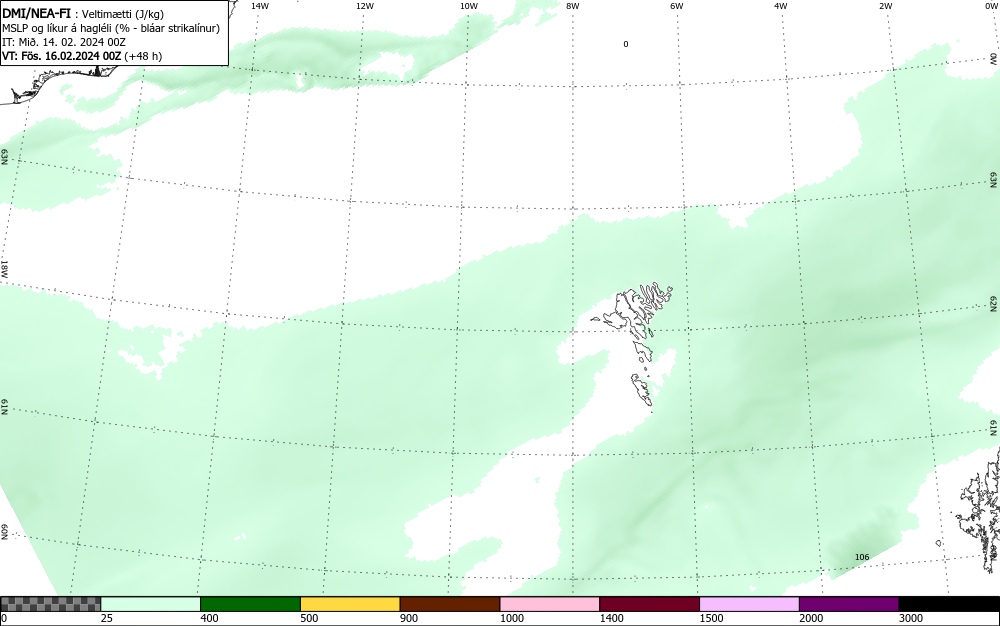
Task: Click the 'VT: Fös. 16.02.2024 00Z (+48 h)' text
Action: (82, 56)
